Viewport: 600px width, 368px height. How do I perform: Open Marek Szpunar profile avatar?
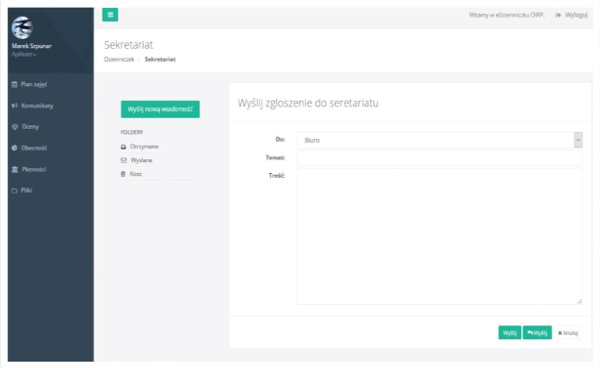pos(22,28)
